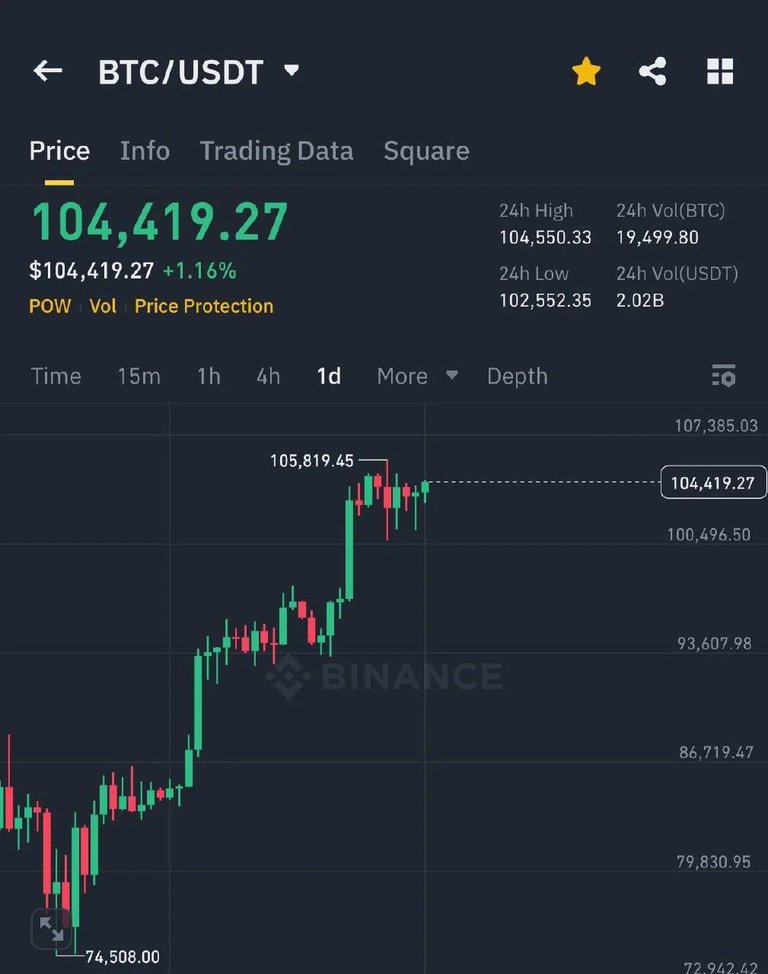Open the Square tab
Viewport: 768px width, 974px height.
click(426, 151)
